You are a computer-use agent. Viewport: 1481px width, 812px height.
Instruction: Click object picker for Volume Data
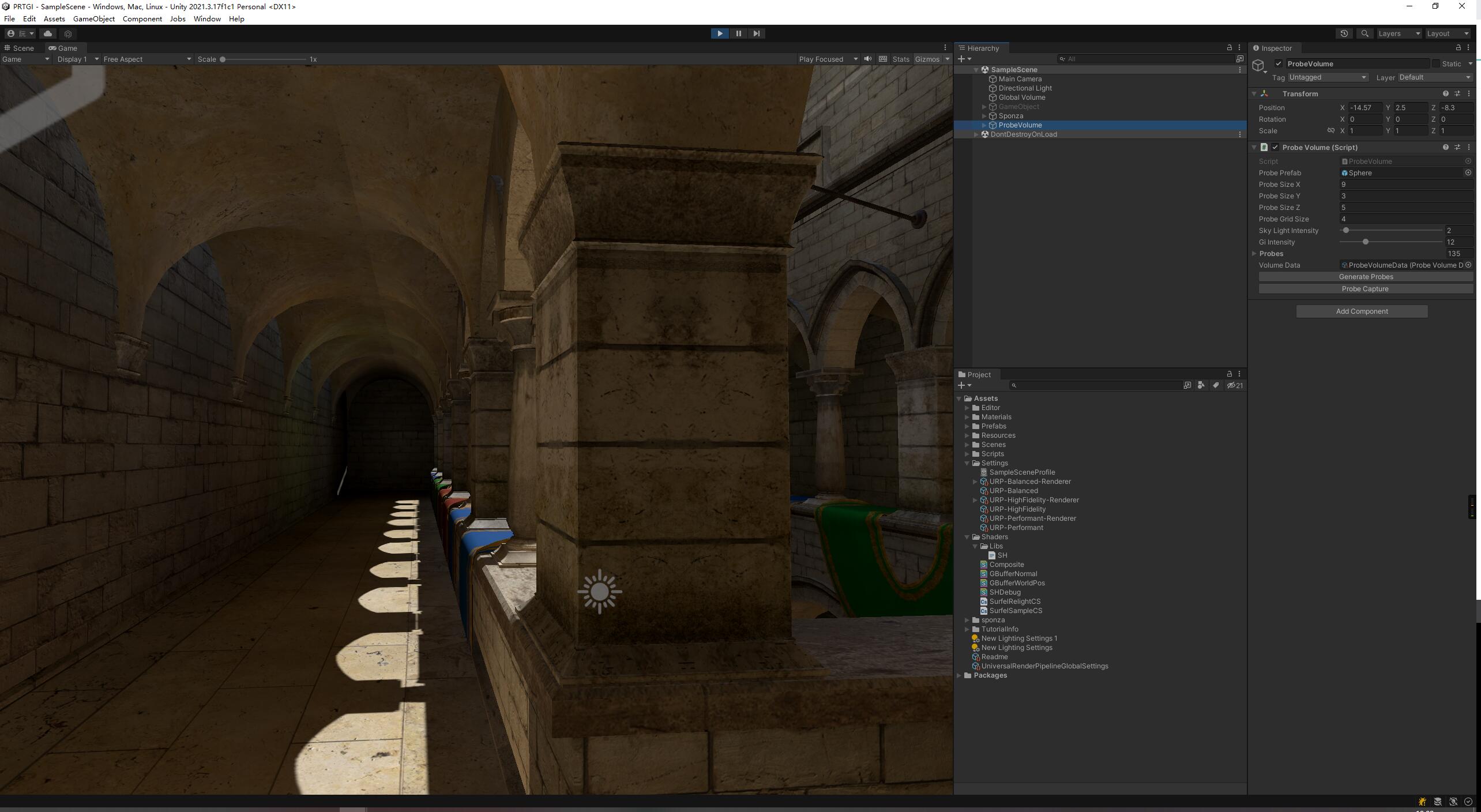1468,265
